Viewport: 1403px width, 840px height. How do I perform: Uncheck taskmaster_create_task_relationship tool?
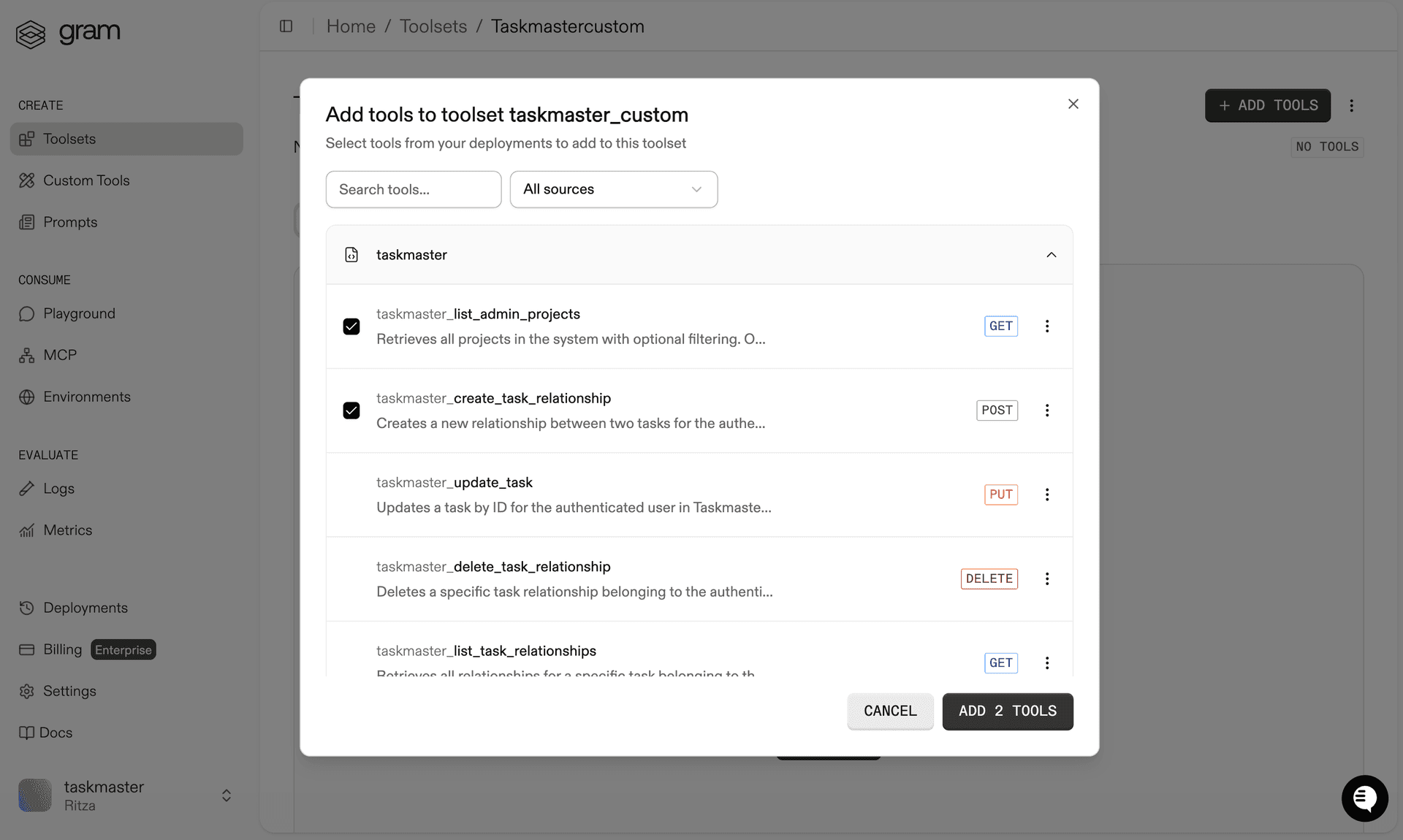351,411
